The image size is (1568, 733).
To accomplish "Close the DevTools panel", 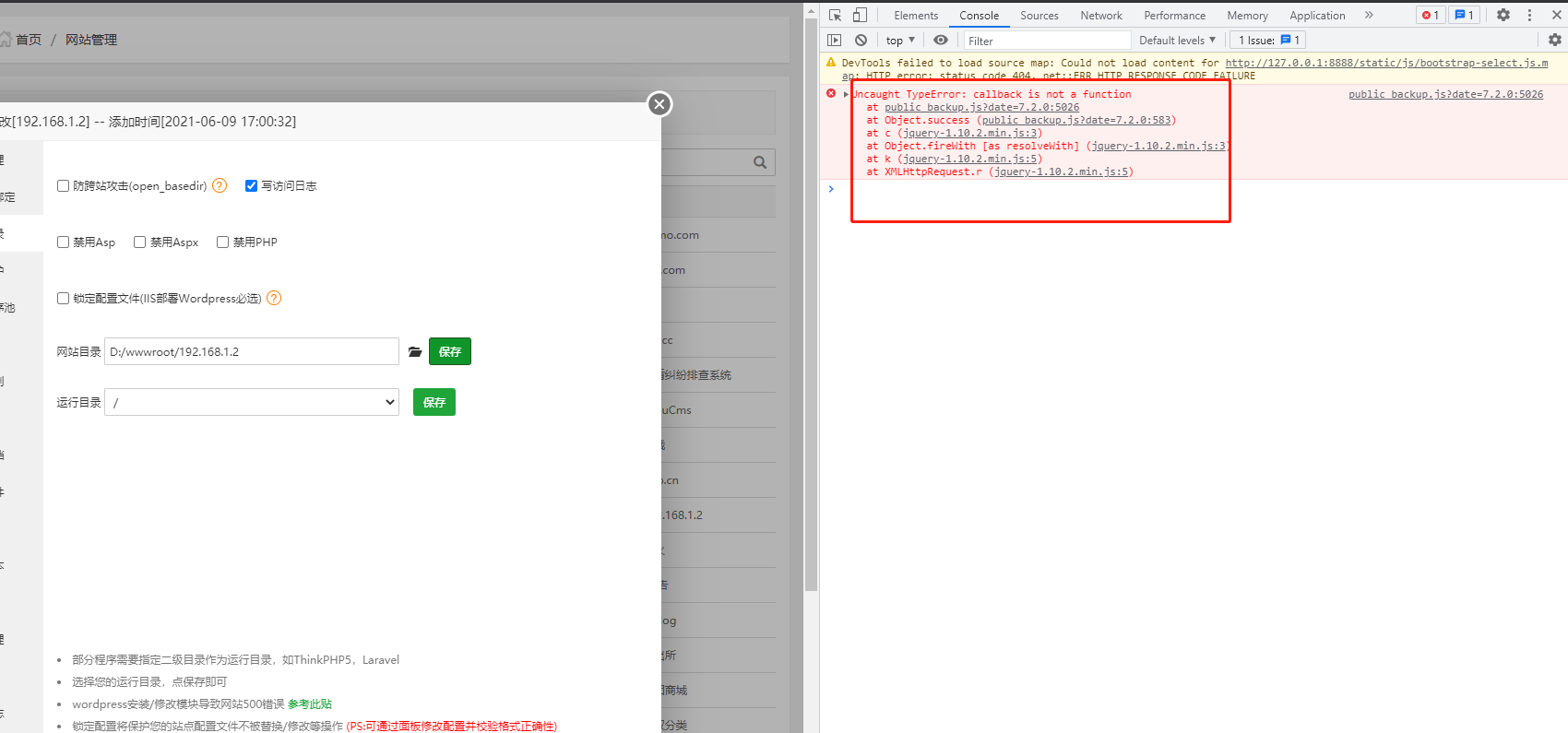I will coord(1559,15).
